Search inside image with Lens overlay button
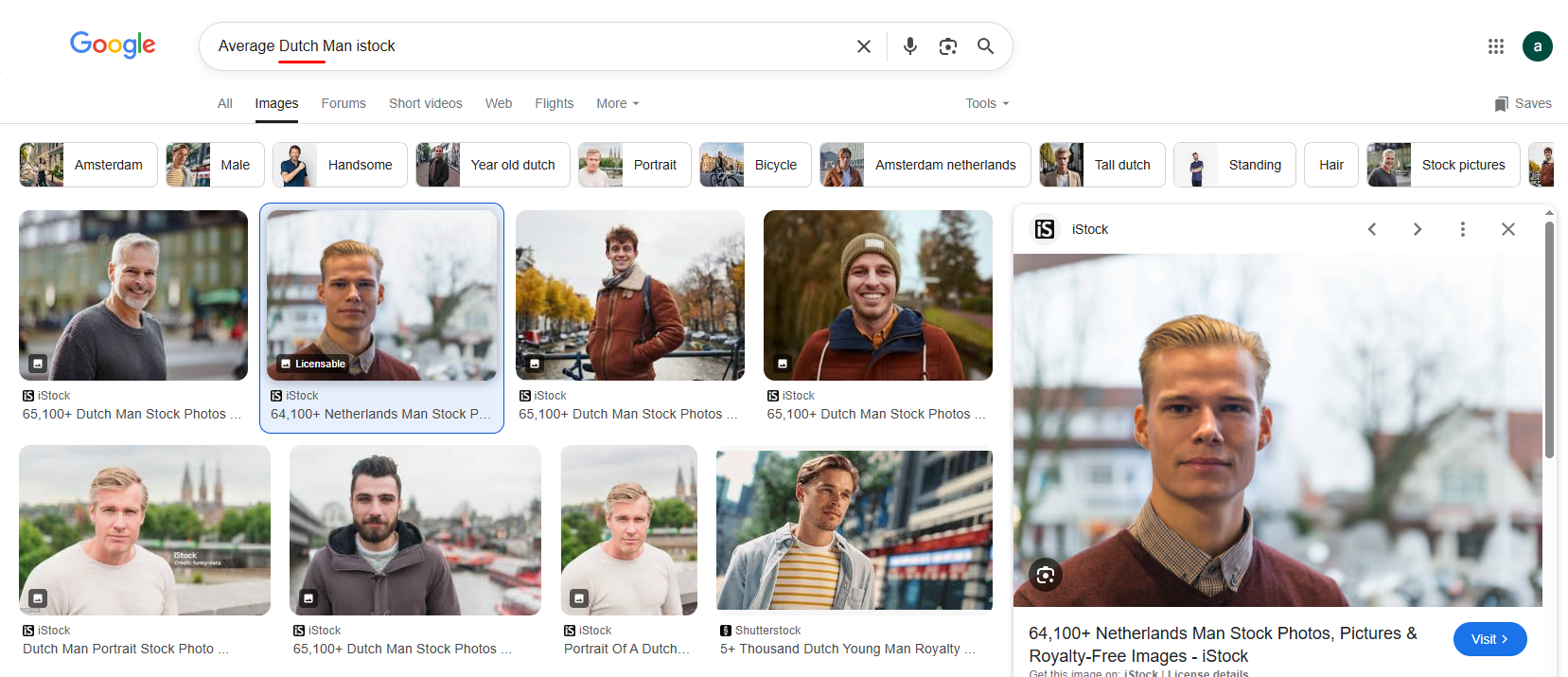This screenshot has height=677, width=1568. click(x=1046, y=575)
